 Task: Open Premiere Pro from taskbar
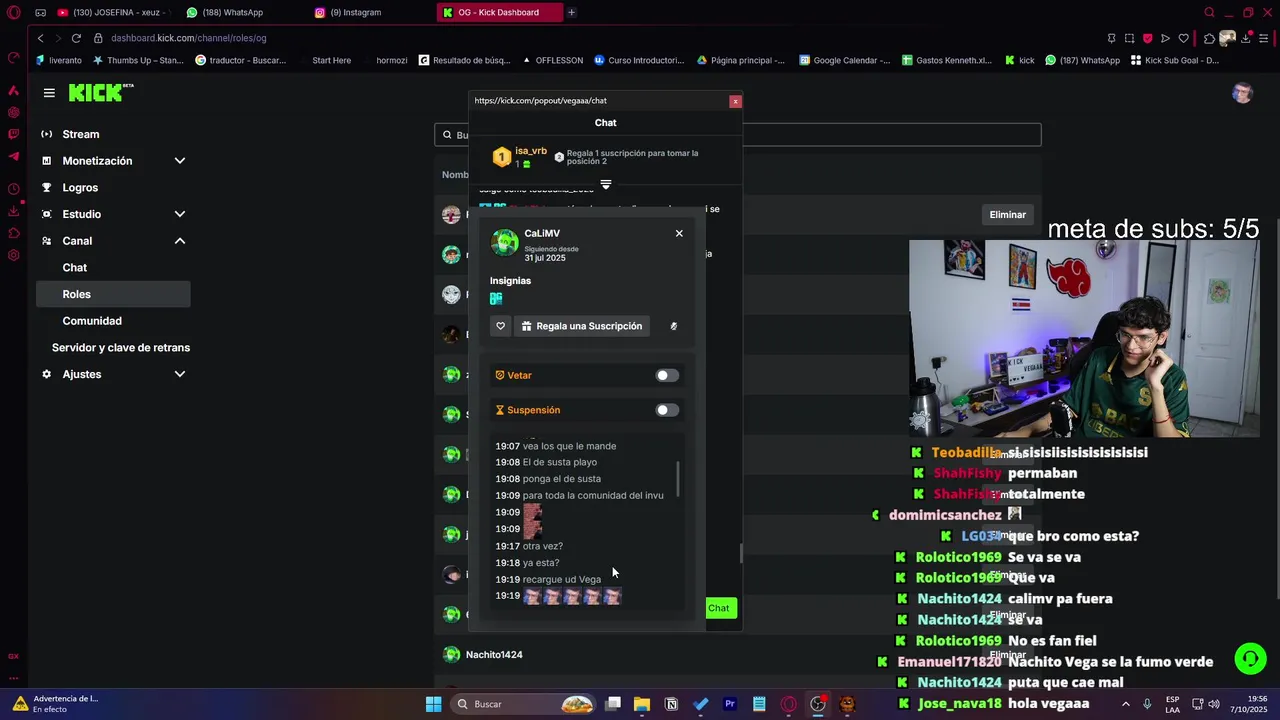pyautogui.click(x=730, y=704)
